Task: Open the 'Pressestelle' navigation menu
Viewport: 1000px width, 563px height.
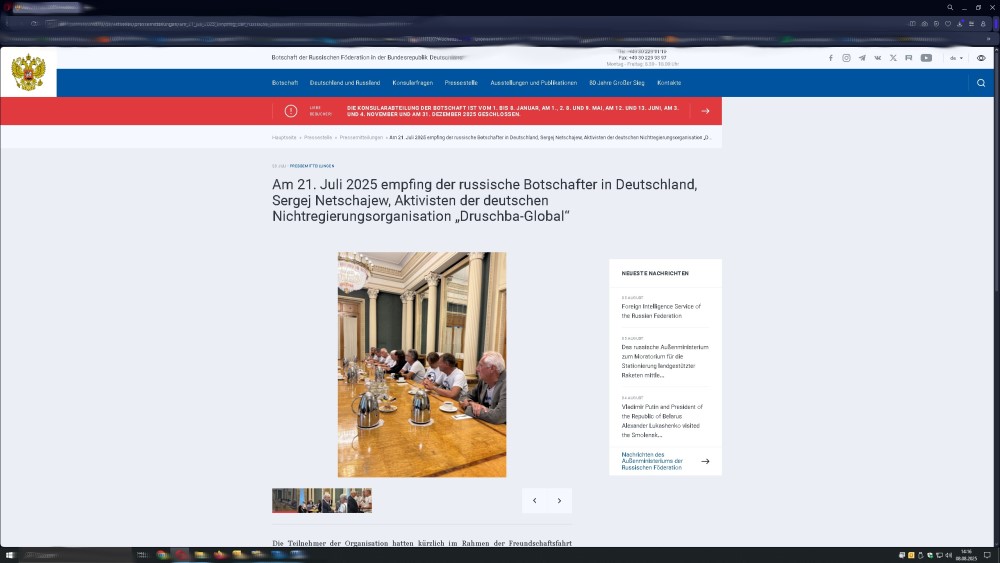Action: click(461, 83)
